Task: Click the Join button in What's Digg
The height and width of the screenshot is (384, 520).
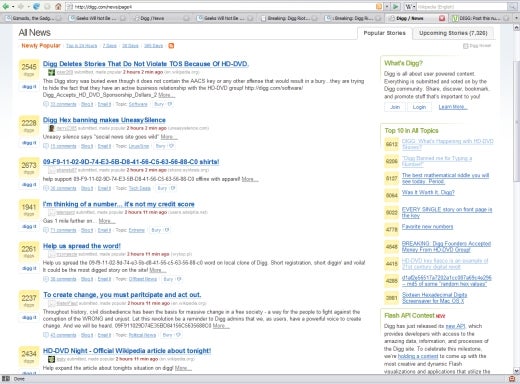Action: tap(395, 107)
